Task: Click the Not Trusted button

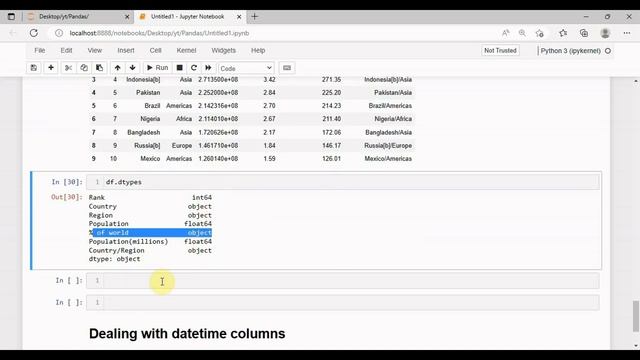Action: 500,51
